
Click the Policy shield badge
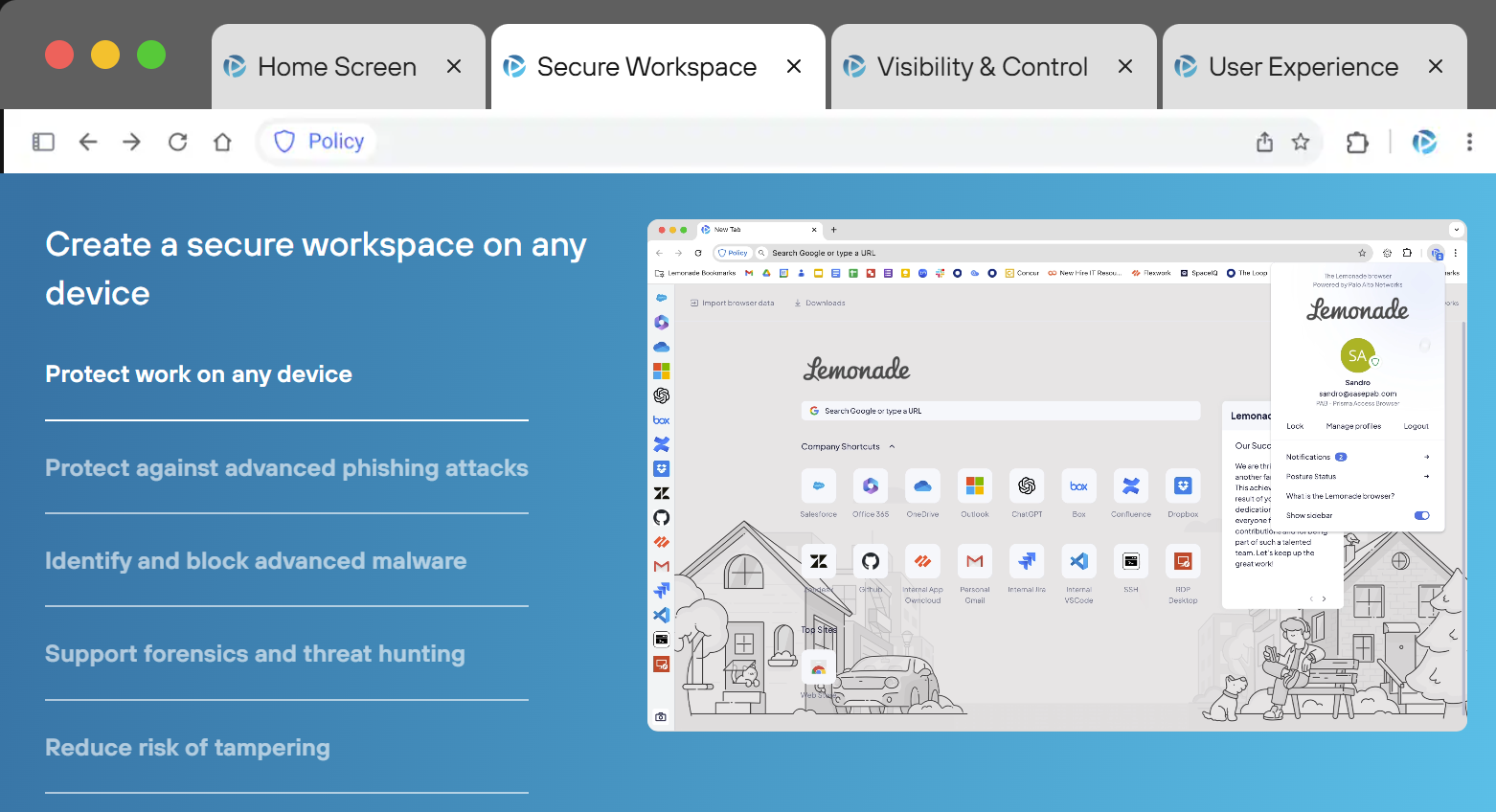(319, 142)
